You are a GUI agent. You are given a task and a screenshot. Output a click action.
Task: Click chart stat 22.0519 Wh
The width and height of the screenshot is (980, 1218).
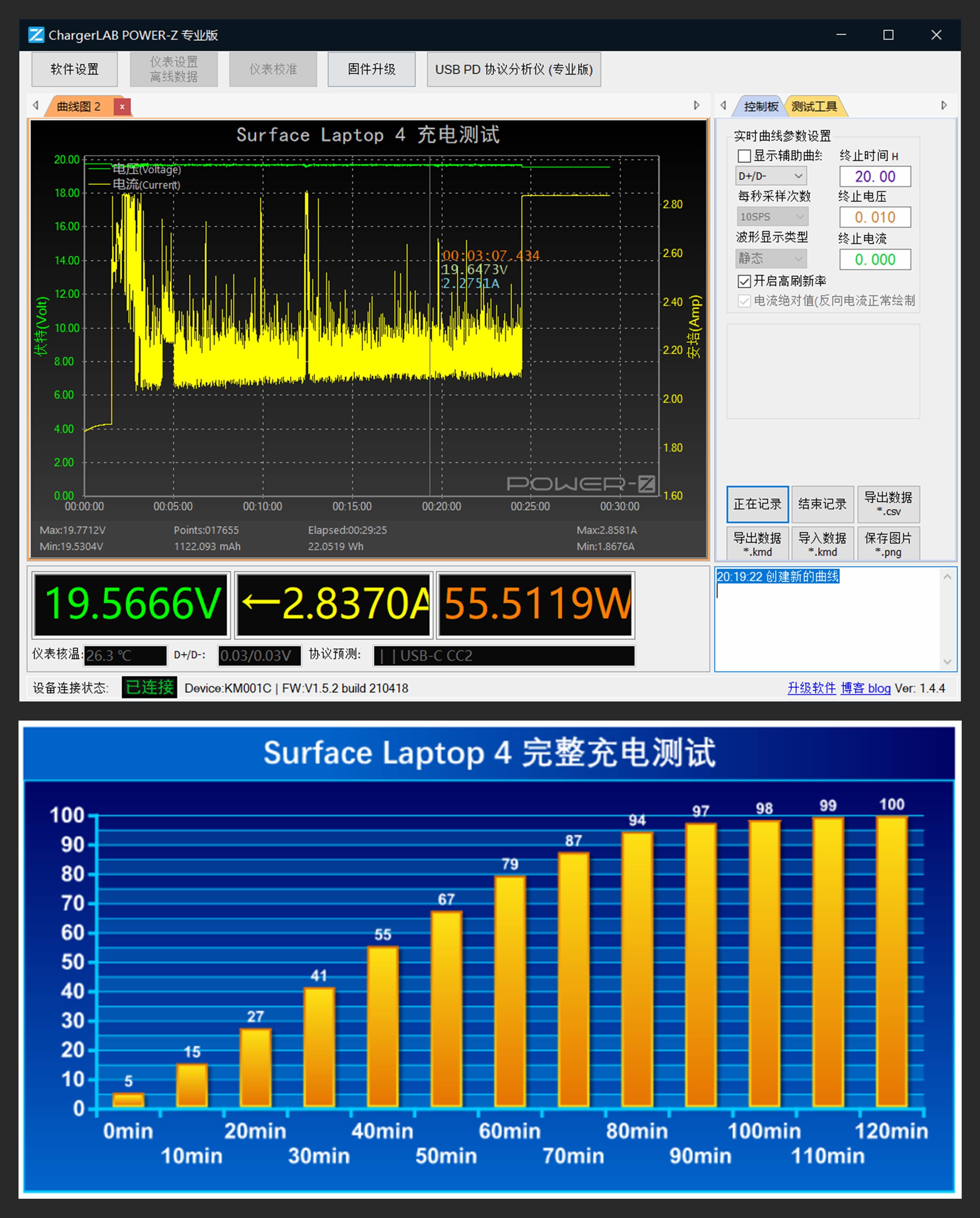pyautogui.click(x=336, y=546)
